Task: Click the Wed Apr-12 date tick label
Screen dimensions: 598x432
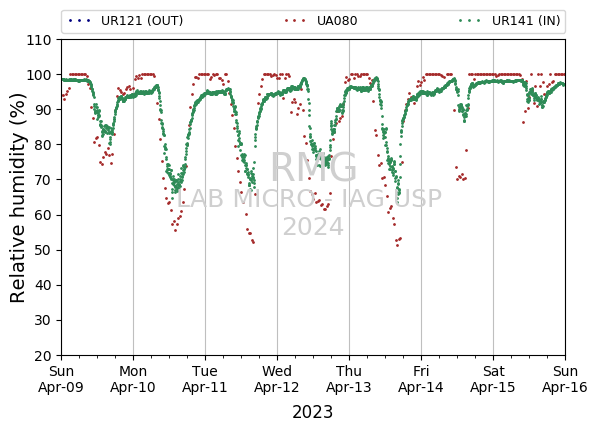Action: coord(277,379)
